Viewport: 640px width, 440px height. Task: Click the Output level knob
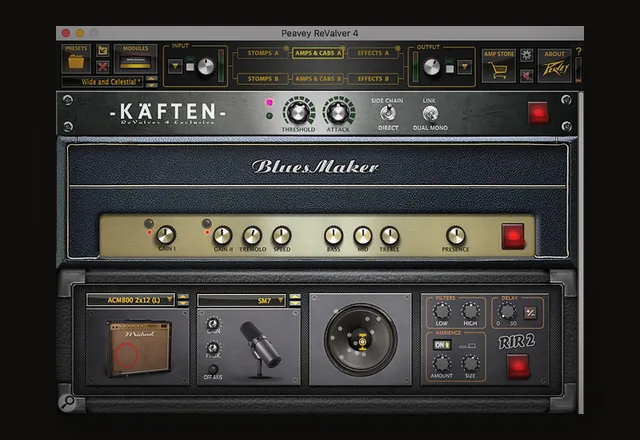coord(431,67)
